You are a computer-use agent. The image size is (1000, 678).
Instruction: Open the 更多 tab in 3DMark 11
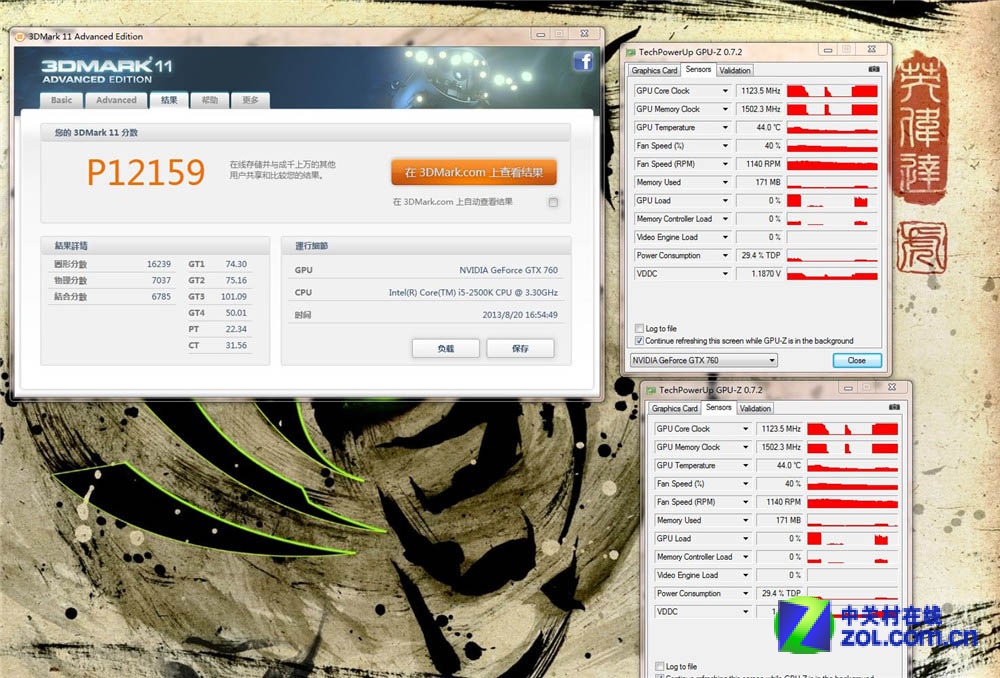tap(251, 100)
